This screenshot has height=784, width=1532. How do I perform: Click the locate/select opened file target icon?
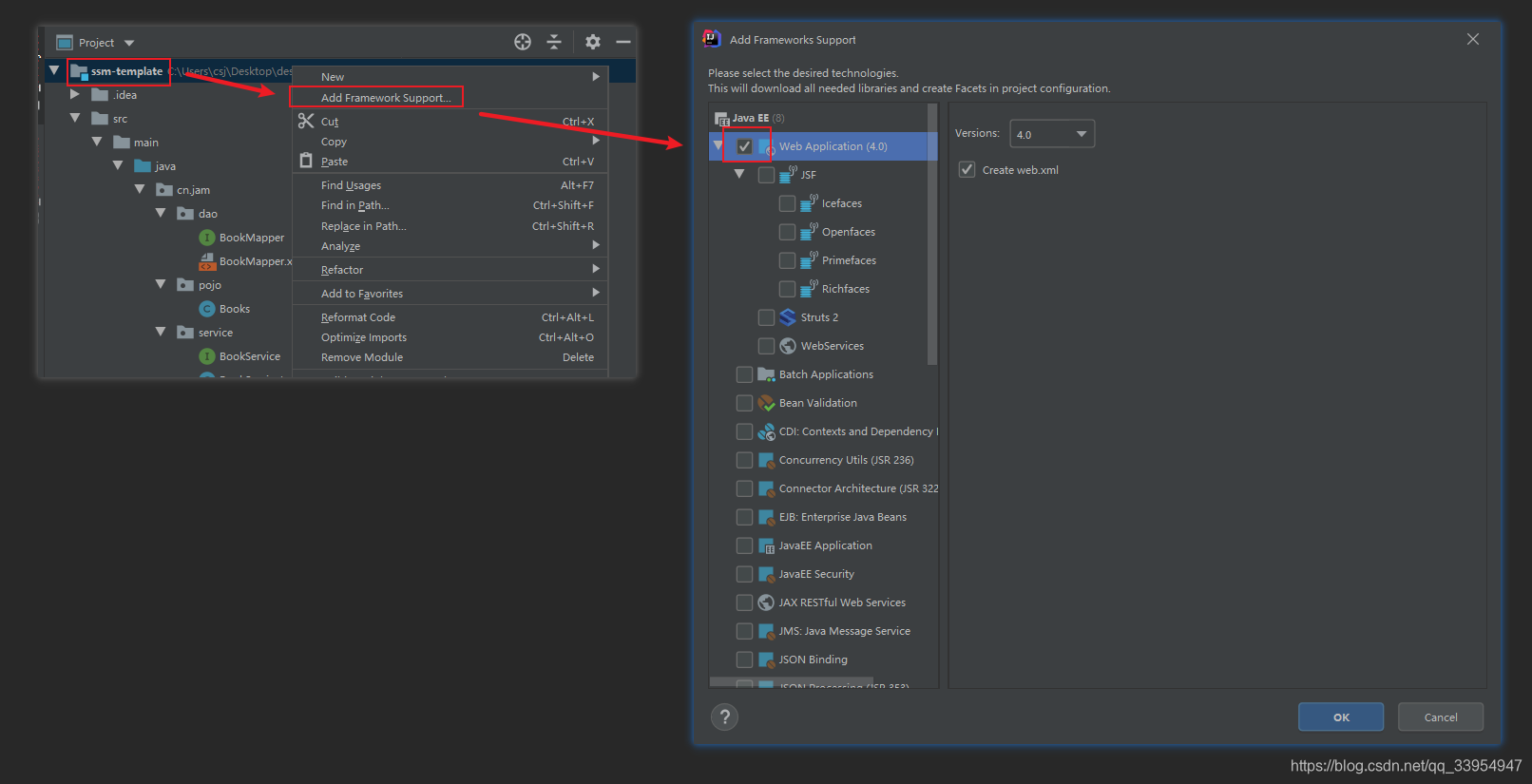(523, 42)
